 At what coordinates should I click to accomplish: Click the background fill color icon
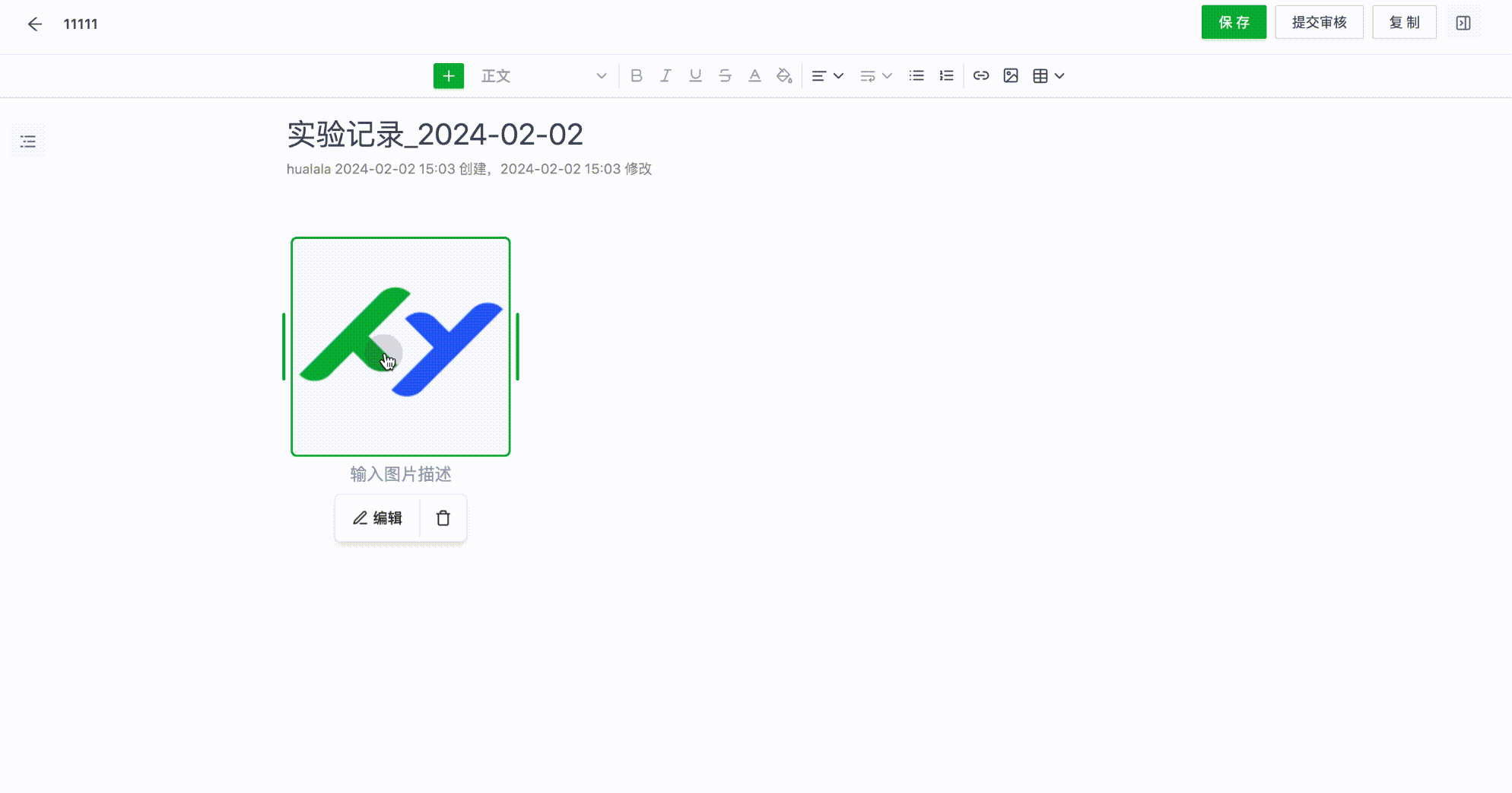click(784, 76)
